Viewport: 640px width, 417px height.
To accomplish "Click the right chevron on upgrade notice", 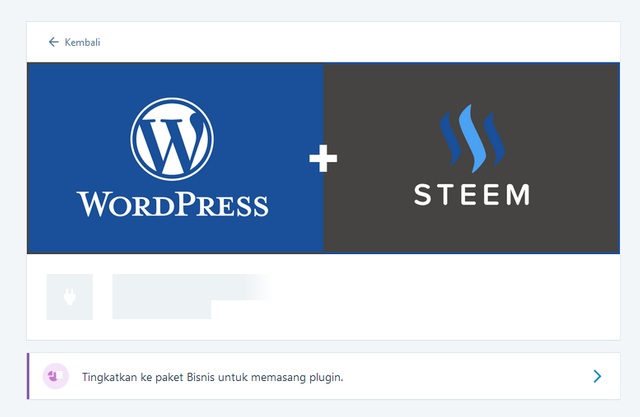I will pyautogui.click(x=597, y=376).
